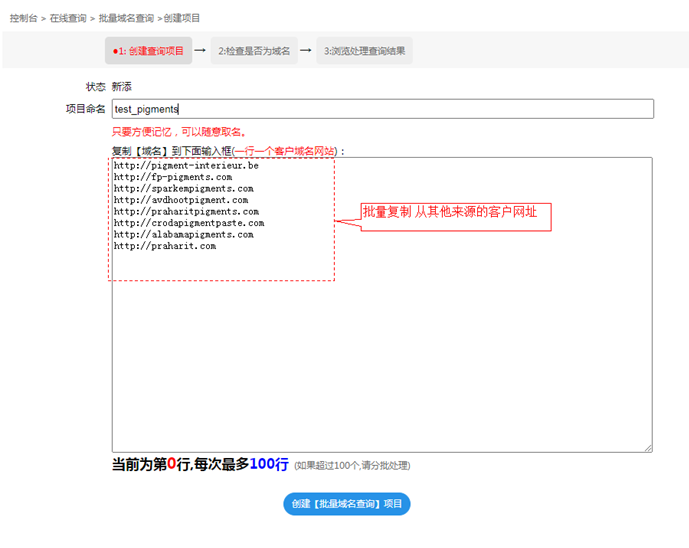Click the 状态 value 新添

tap(122, 87)
